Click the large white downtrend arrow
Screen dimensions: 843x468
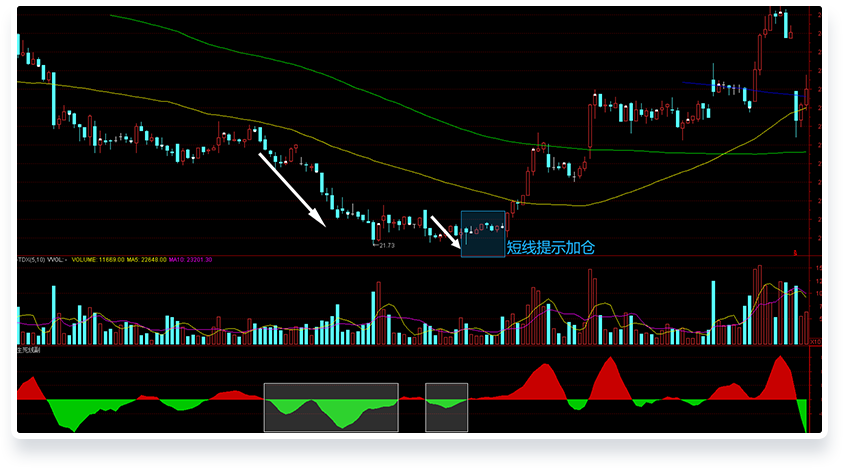tap(292, 188)
